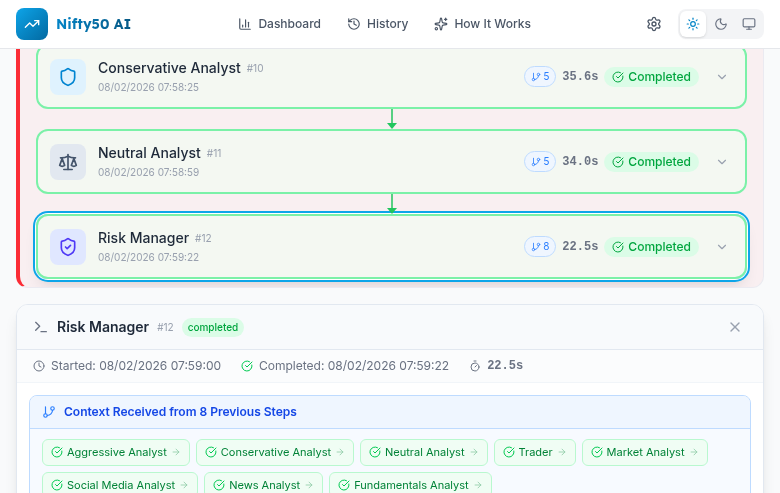The image size is (780, 493).
Task: Open the History page
Action: (x=378, y=24)
